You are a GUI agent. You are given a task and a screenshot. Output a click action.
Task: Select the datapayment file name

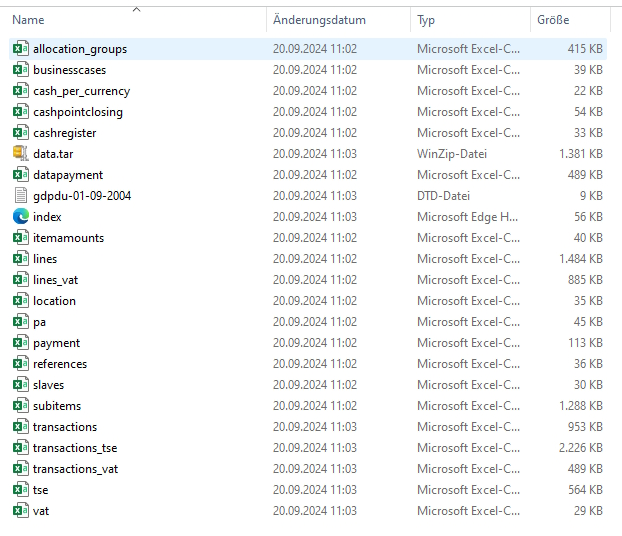pos(68,175)
